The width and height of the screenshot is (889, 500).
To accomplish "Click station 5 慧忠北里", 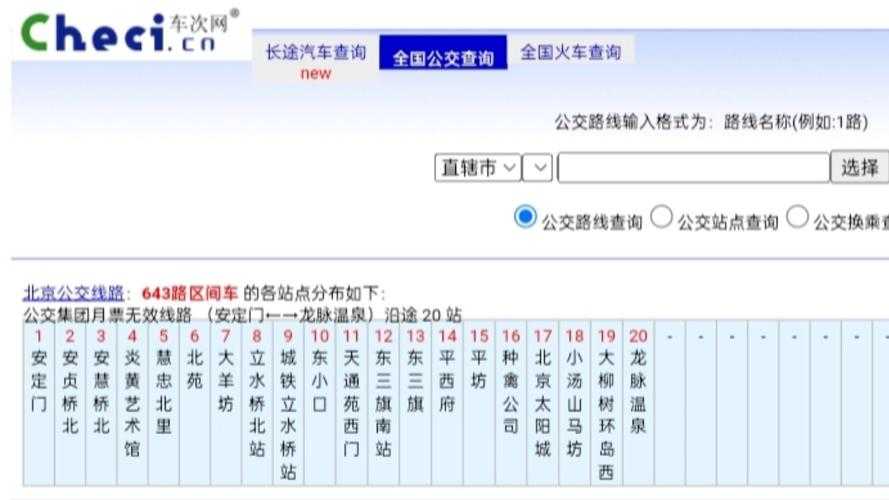I will [163, 392].
